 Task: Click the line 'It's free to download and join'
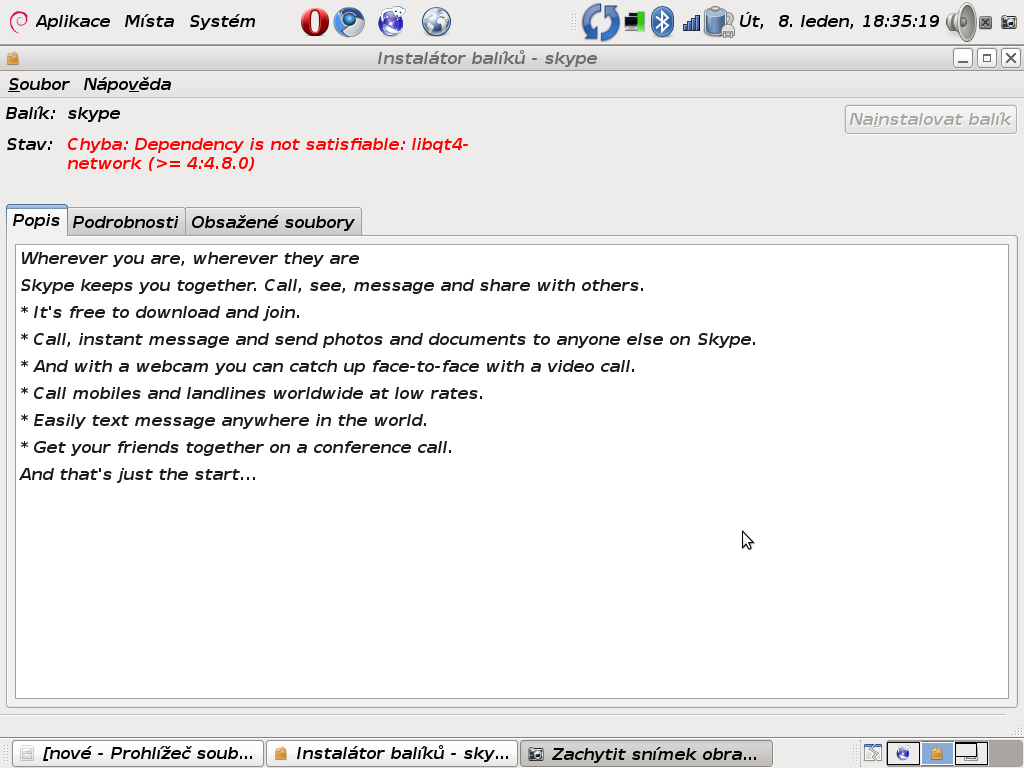click(161, 312)
